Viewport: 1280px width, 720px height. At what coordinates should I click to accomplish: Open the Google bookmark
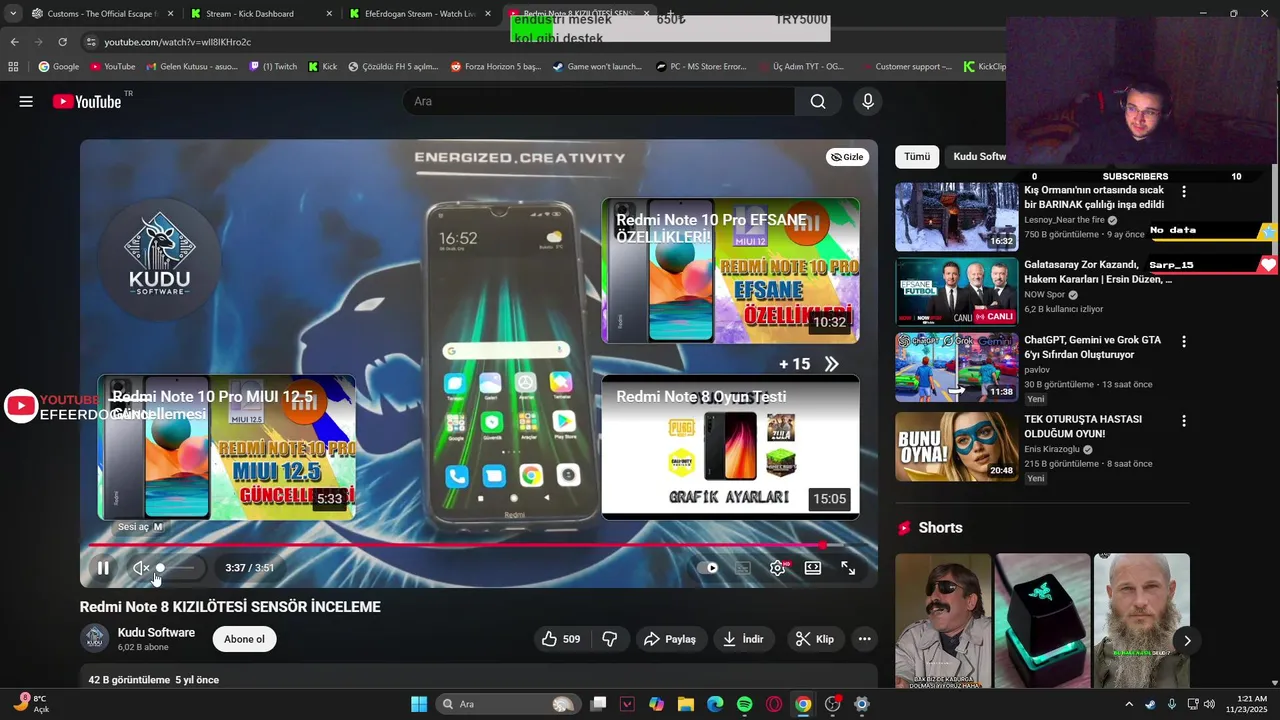click(59, 67)
